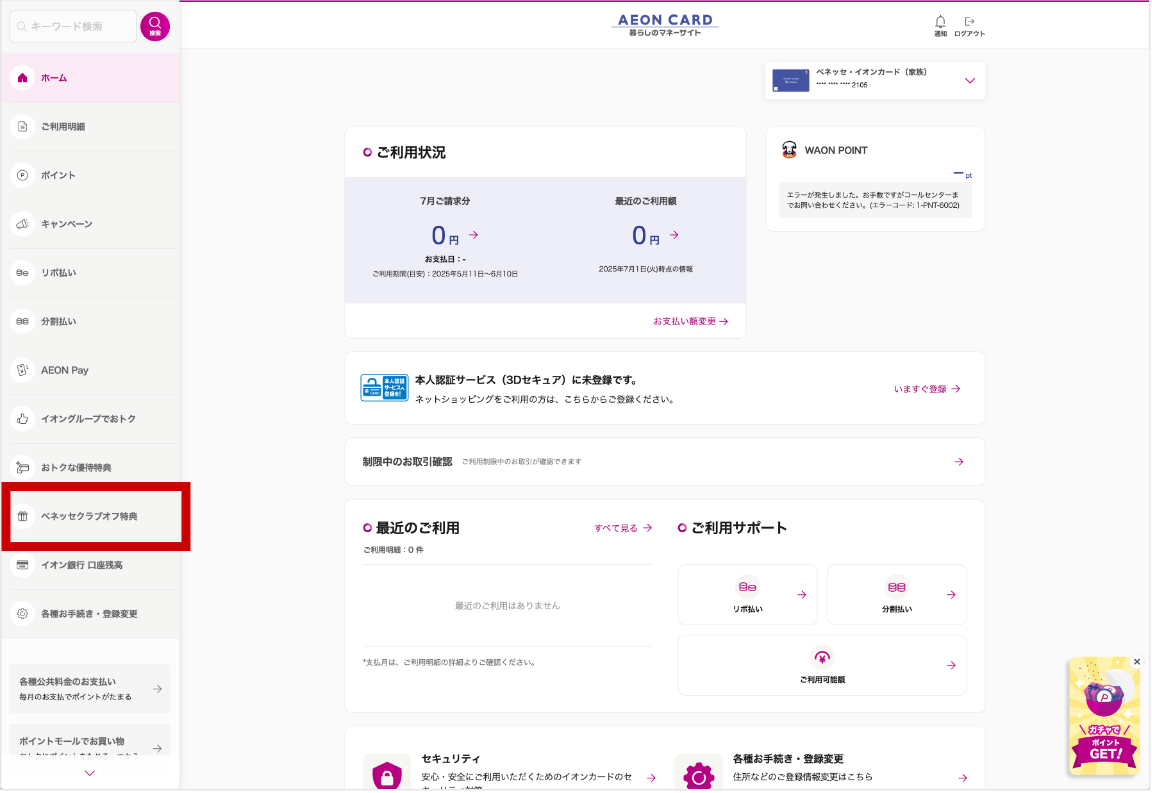Click the statement document icon
The image size is (1152, 793).
(x=23, y=126)
